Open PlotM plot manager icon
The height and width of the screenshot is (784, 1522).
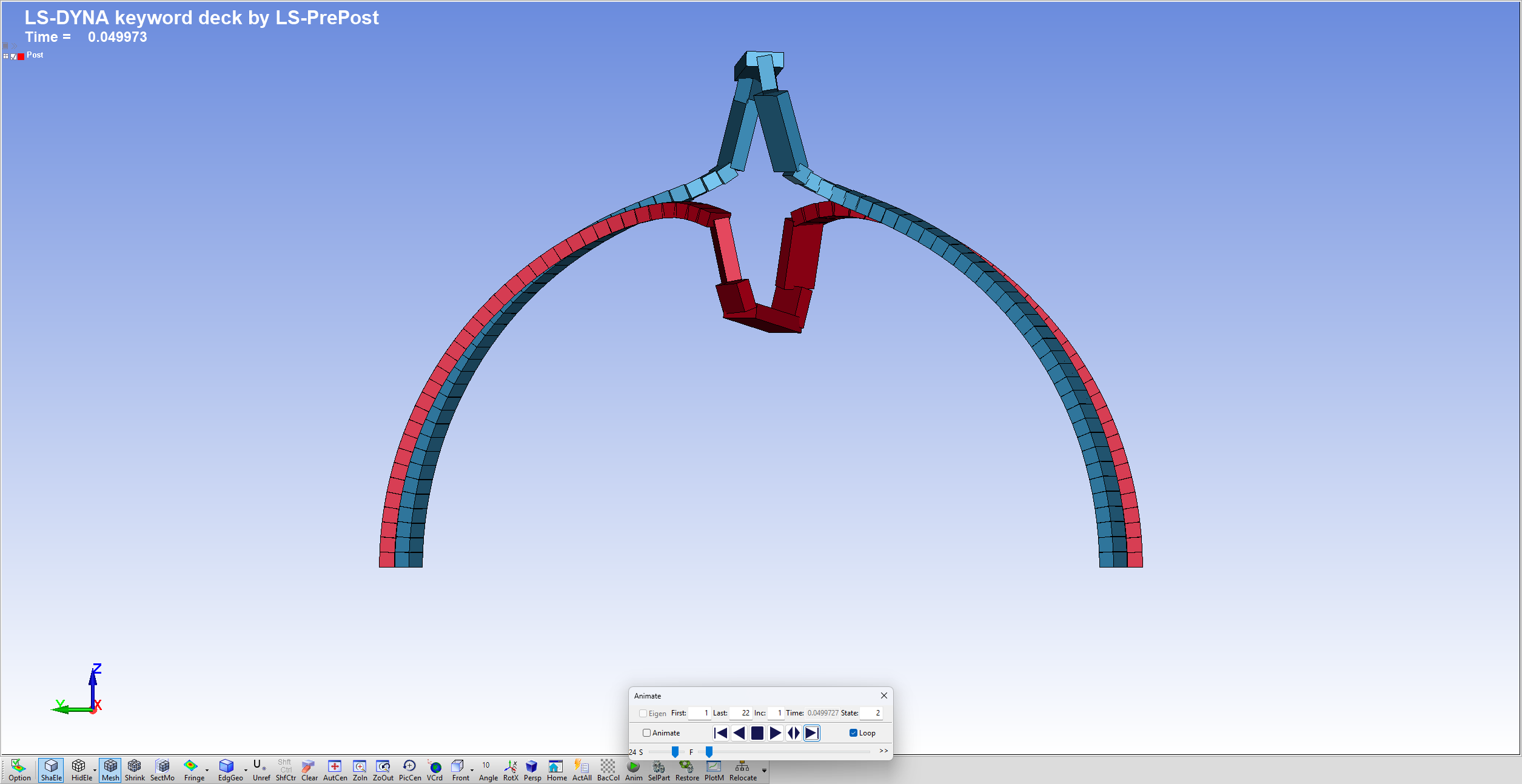coord(714,769)
